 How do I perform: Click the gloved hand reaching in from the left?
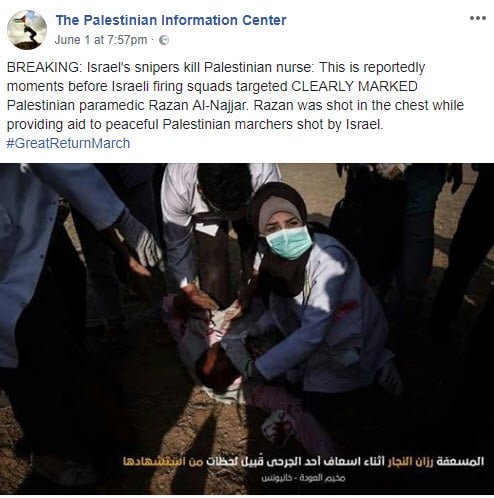tap(139, 238)
